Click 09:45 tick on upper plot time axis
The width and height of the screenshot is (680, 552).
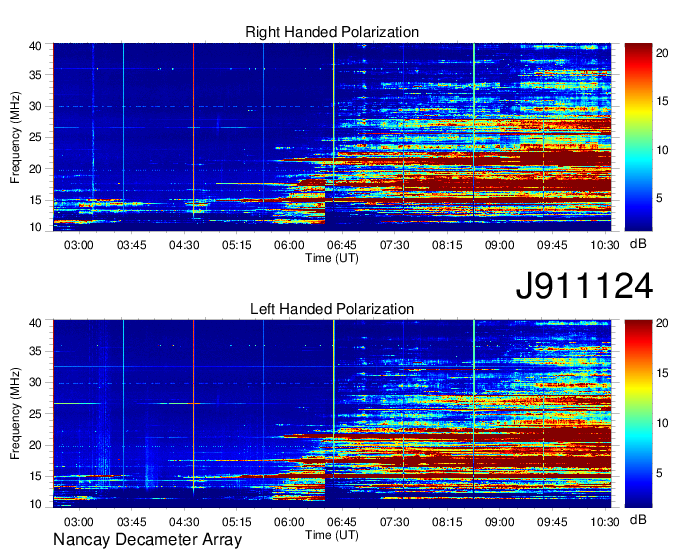click(x=552, y=245)
